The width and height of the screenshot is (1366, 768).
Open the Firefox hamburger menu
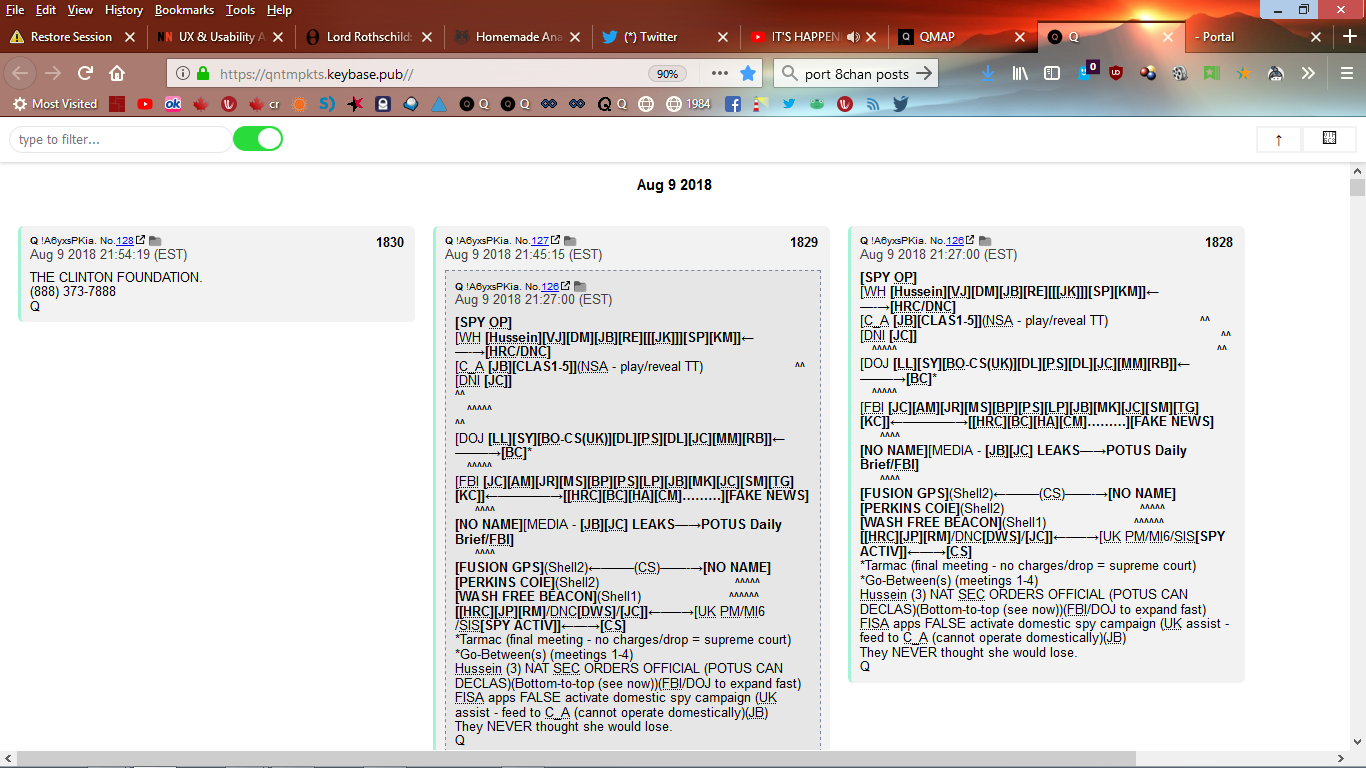[1346, 73]
